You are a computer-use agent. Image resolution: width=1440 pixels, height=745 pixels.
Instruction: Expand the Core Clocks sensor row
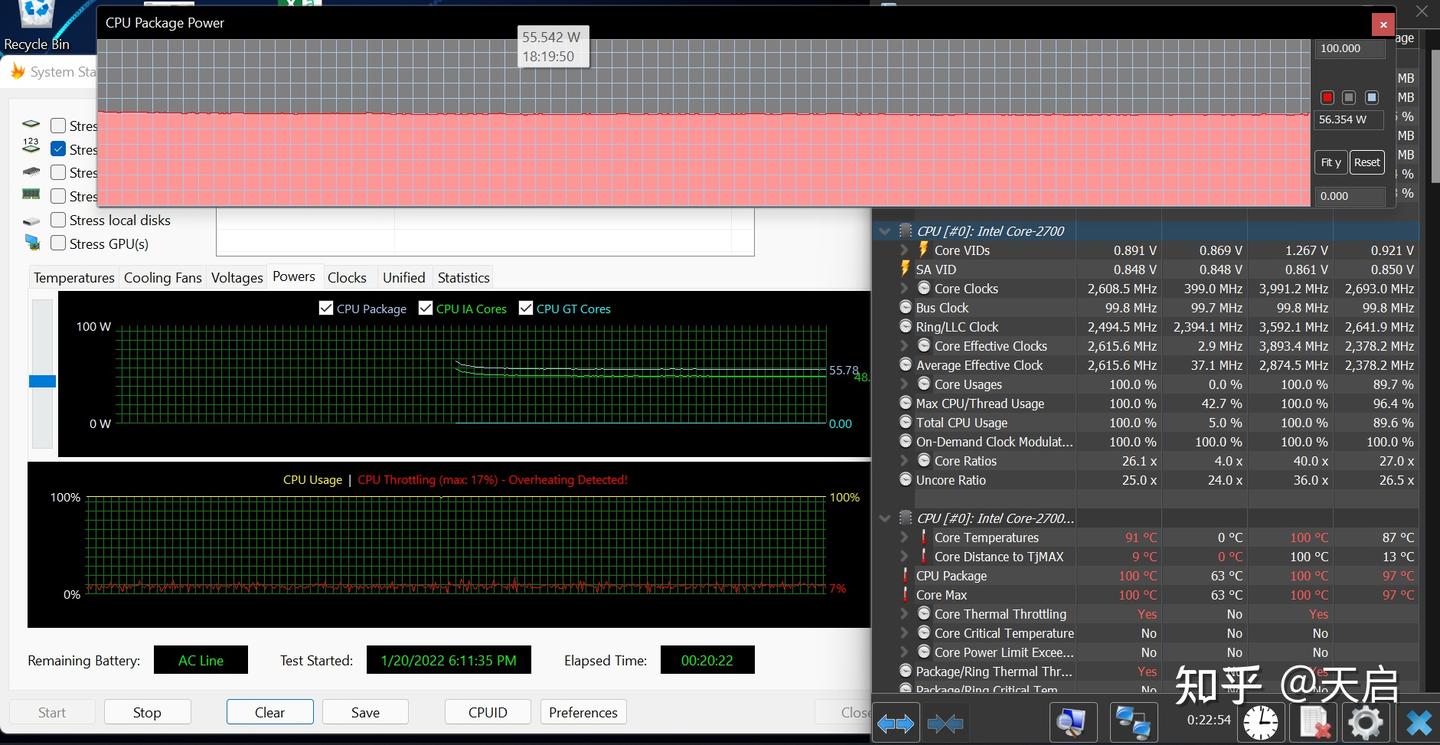(904, 289)
